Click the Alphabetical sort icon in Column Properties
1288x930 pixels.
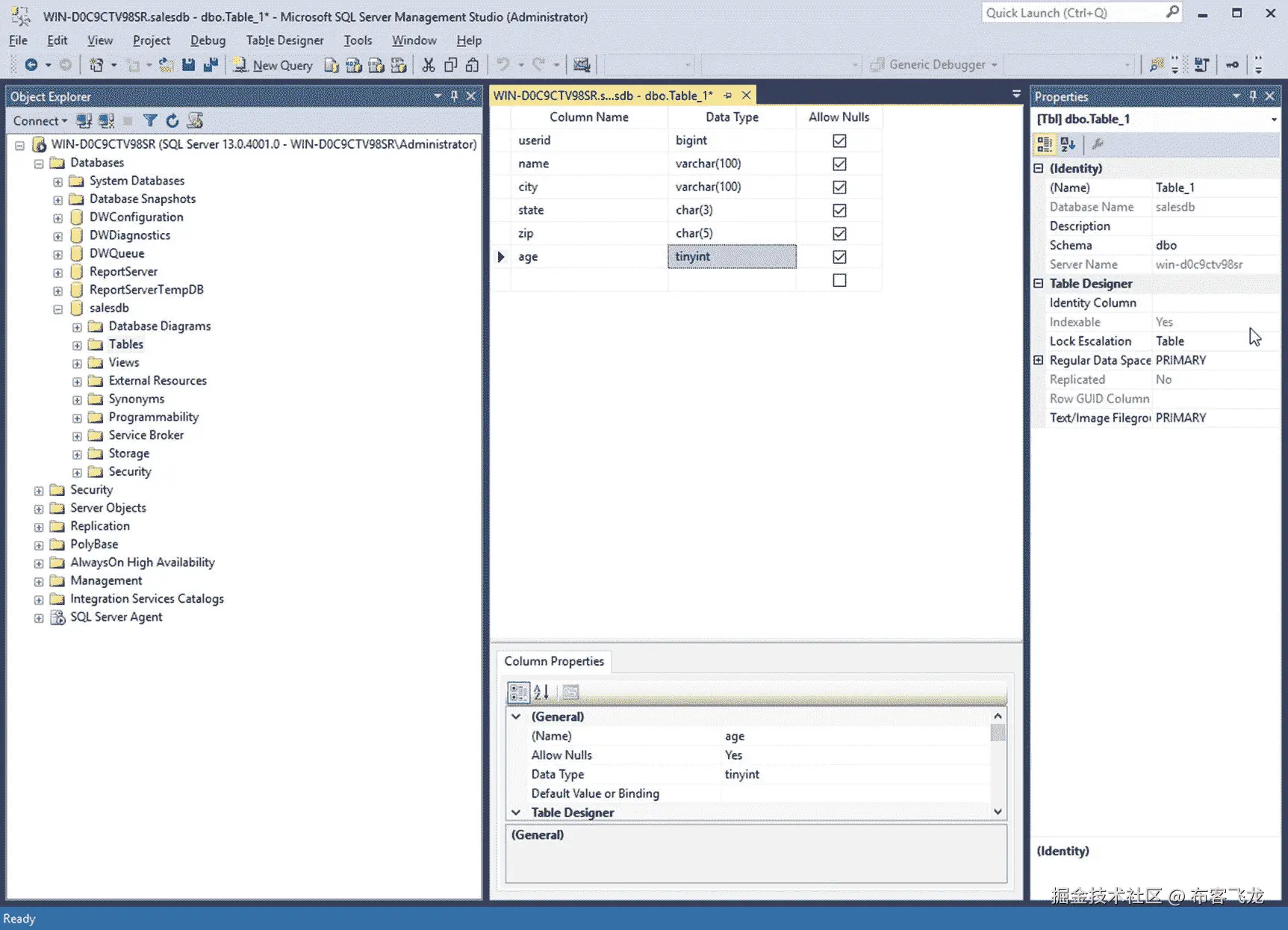click(542, 692)
